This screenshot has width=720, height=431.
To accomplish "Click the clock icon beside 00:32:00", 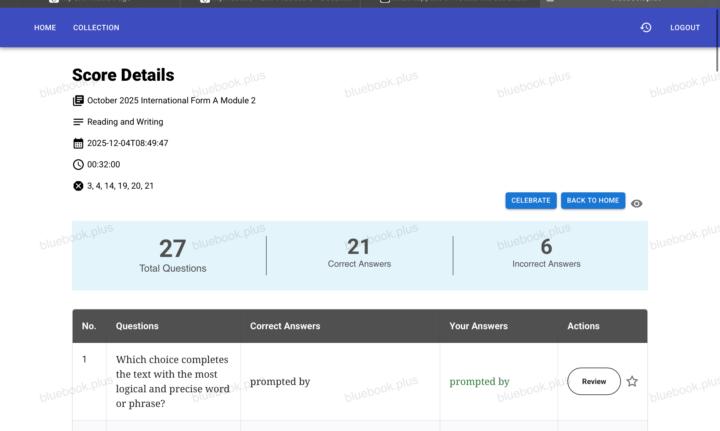I will pyautogui.click(x=78, y=164).
